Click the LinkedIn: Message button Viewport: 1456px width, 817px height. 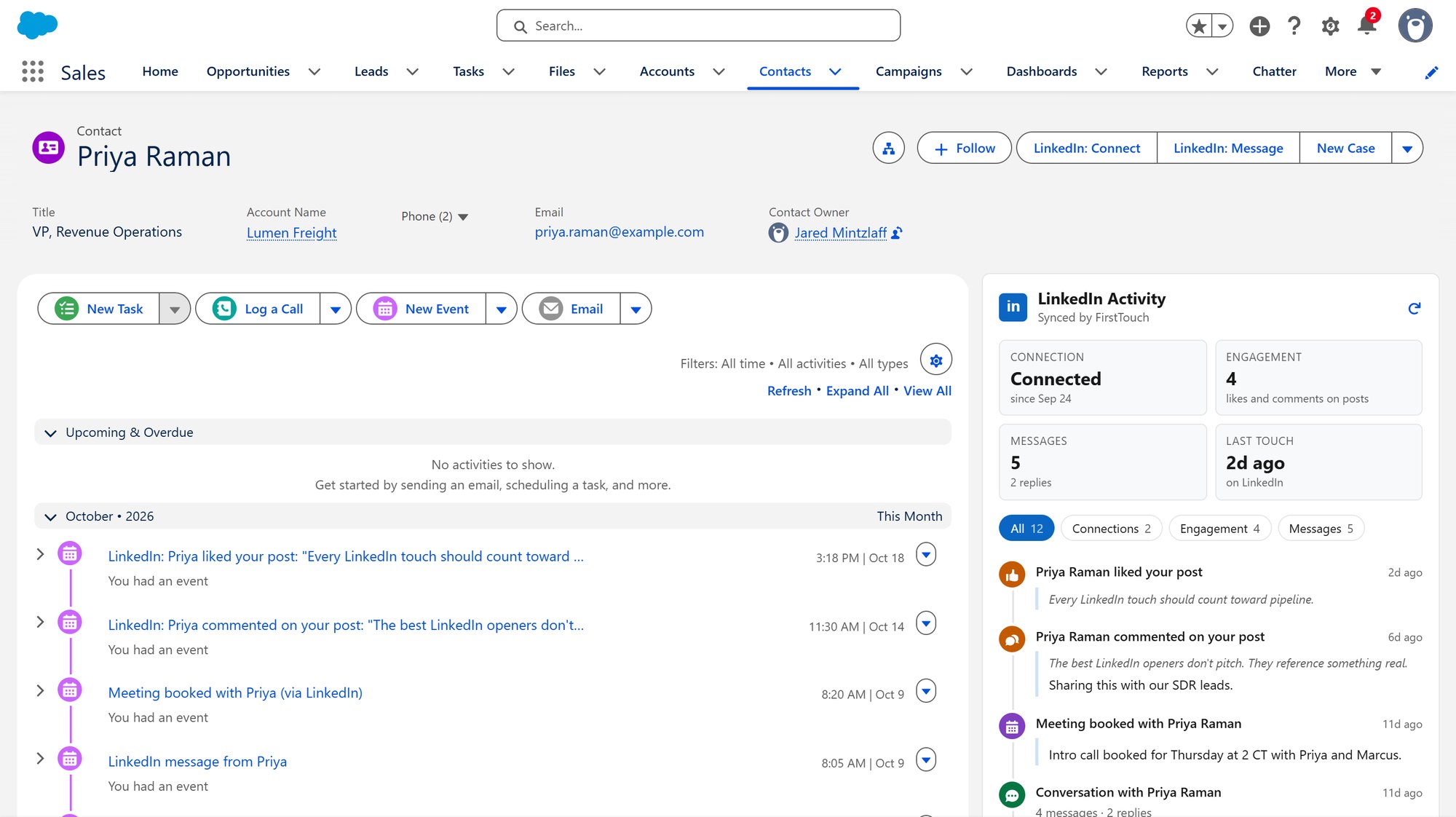click(x=1228, y=149)
